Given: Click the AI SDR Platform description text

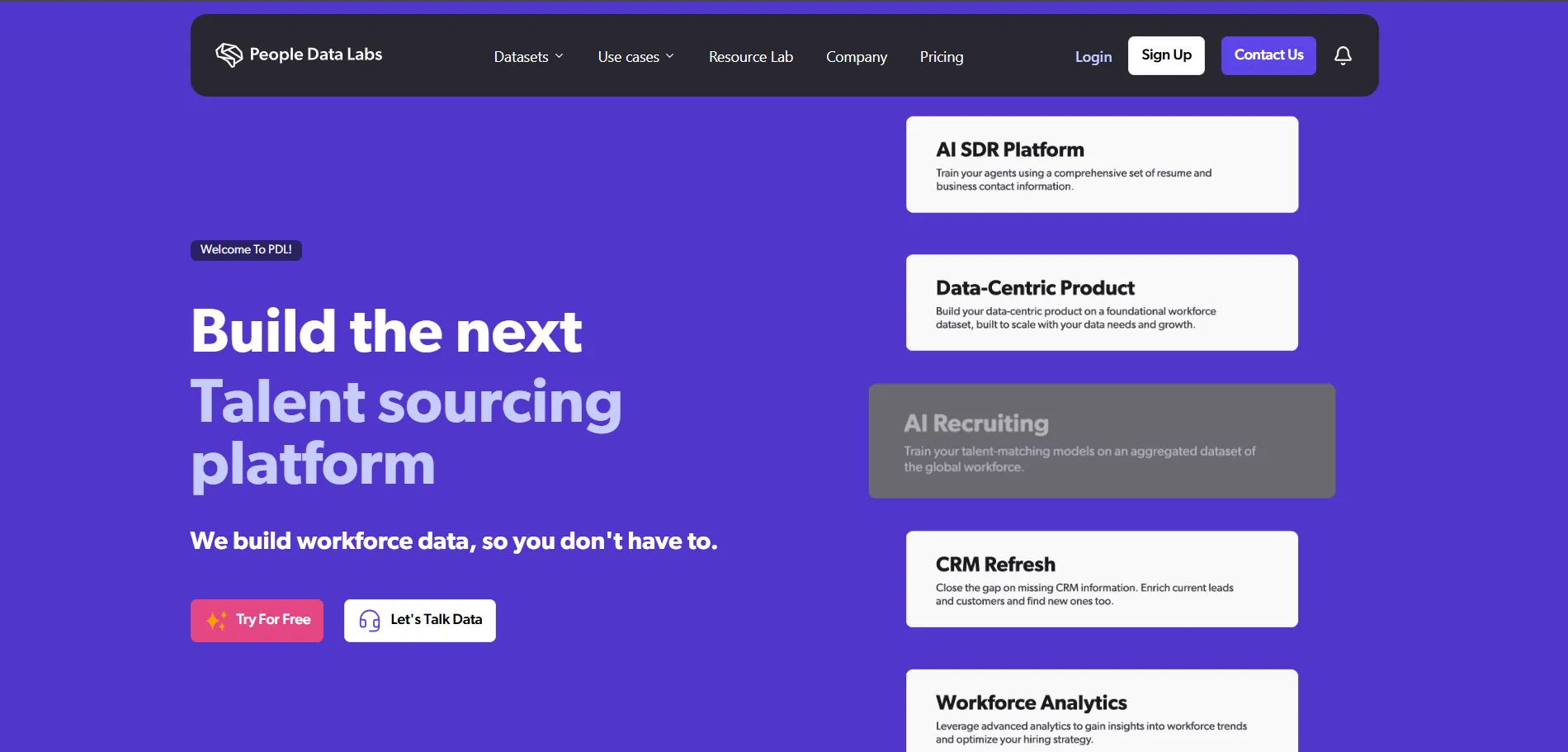Looking at the screenshot, I should [1074, 180].
